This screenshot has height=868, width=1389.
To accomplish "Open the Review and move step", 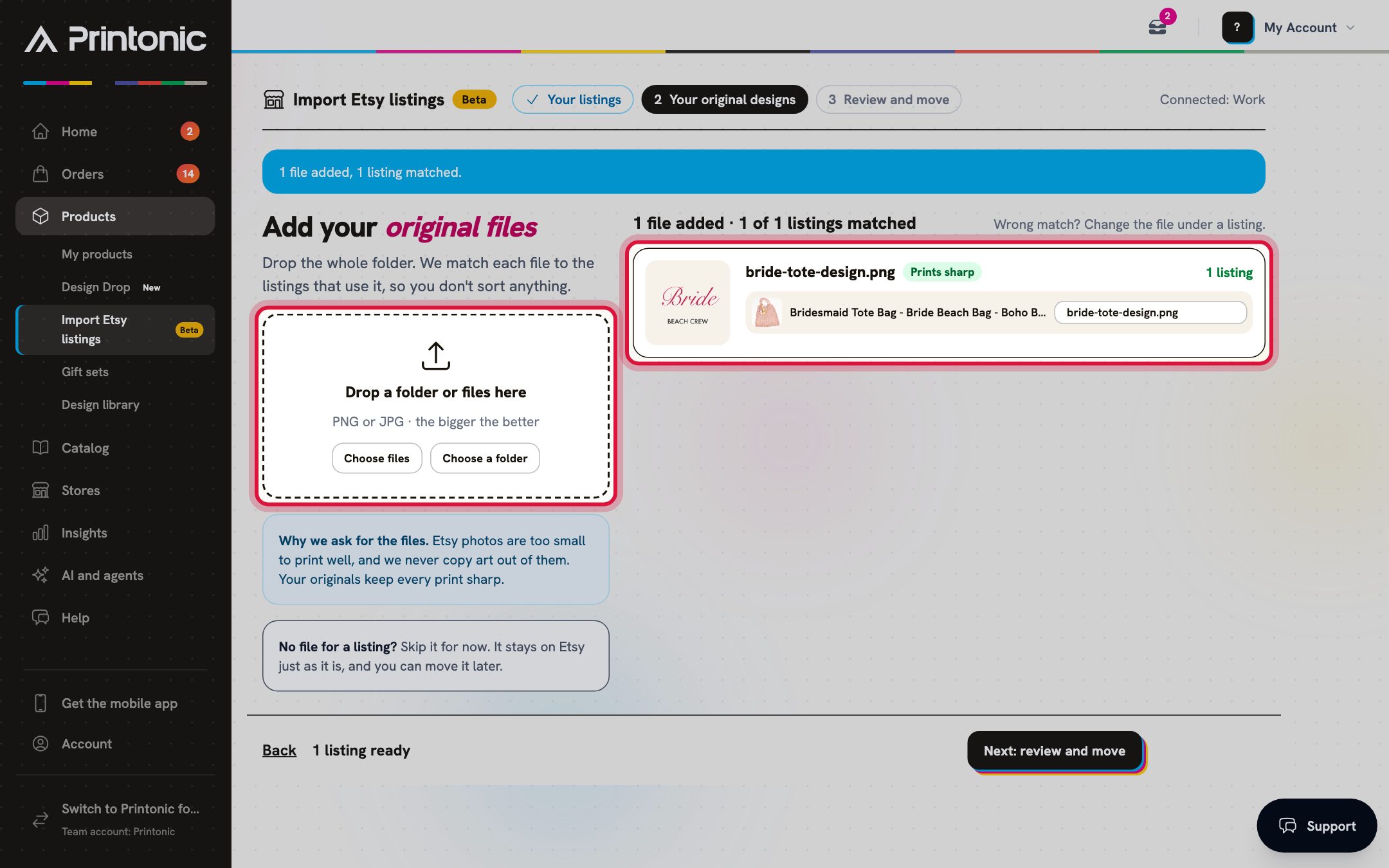I will (x=889, y=100).
